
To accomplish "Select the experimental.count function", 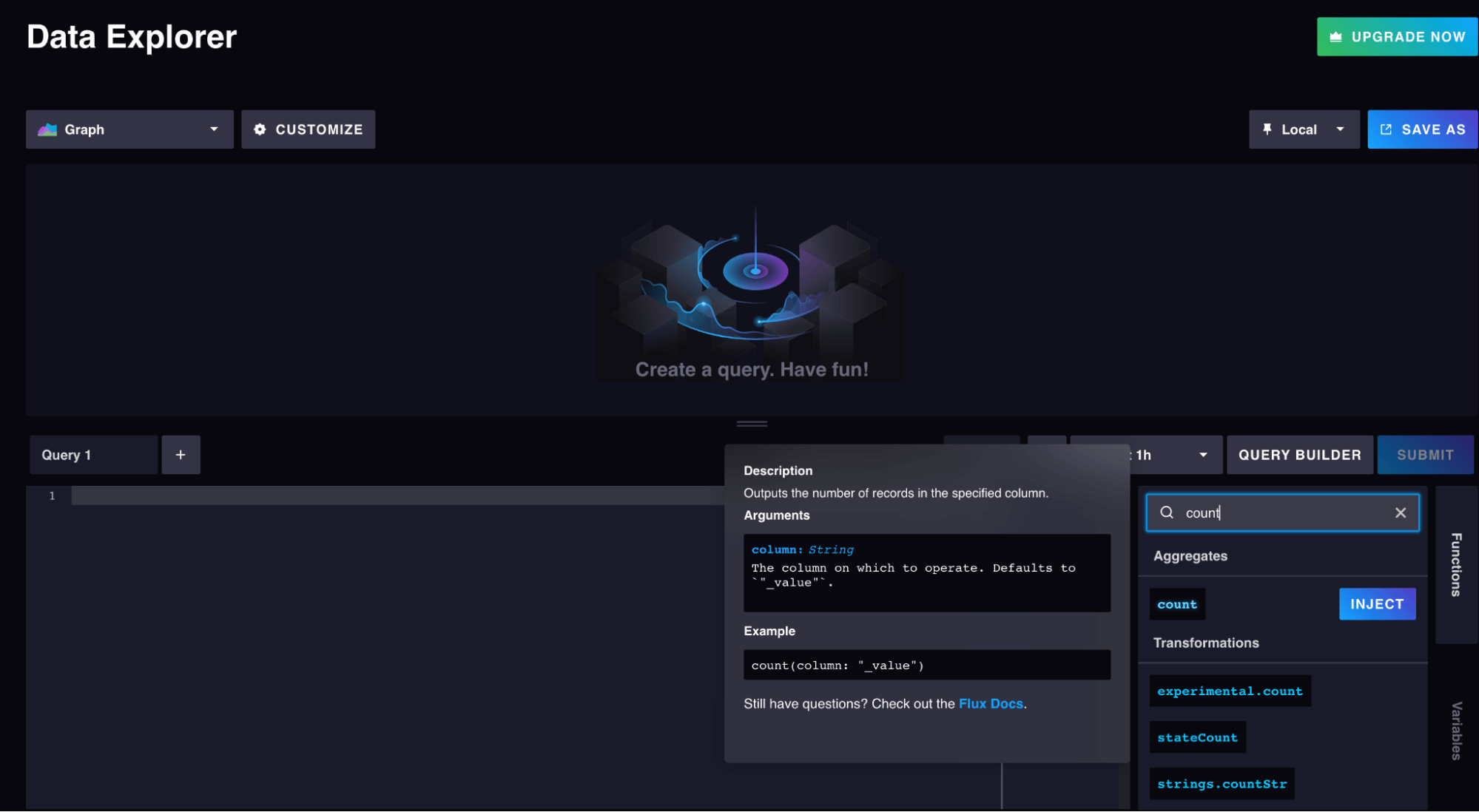I will (1229, 691).
